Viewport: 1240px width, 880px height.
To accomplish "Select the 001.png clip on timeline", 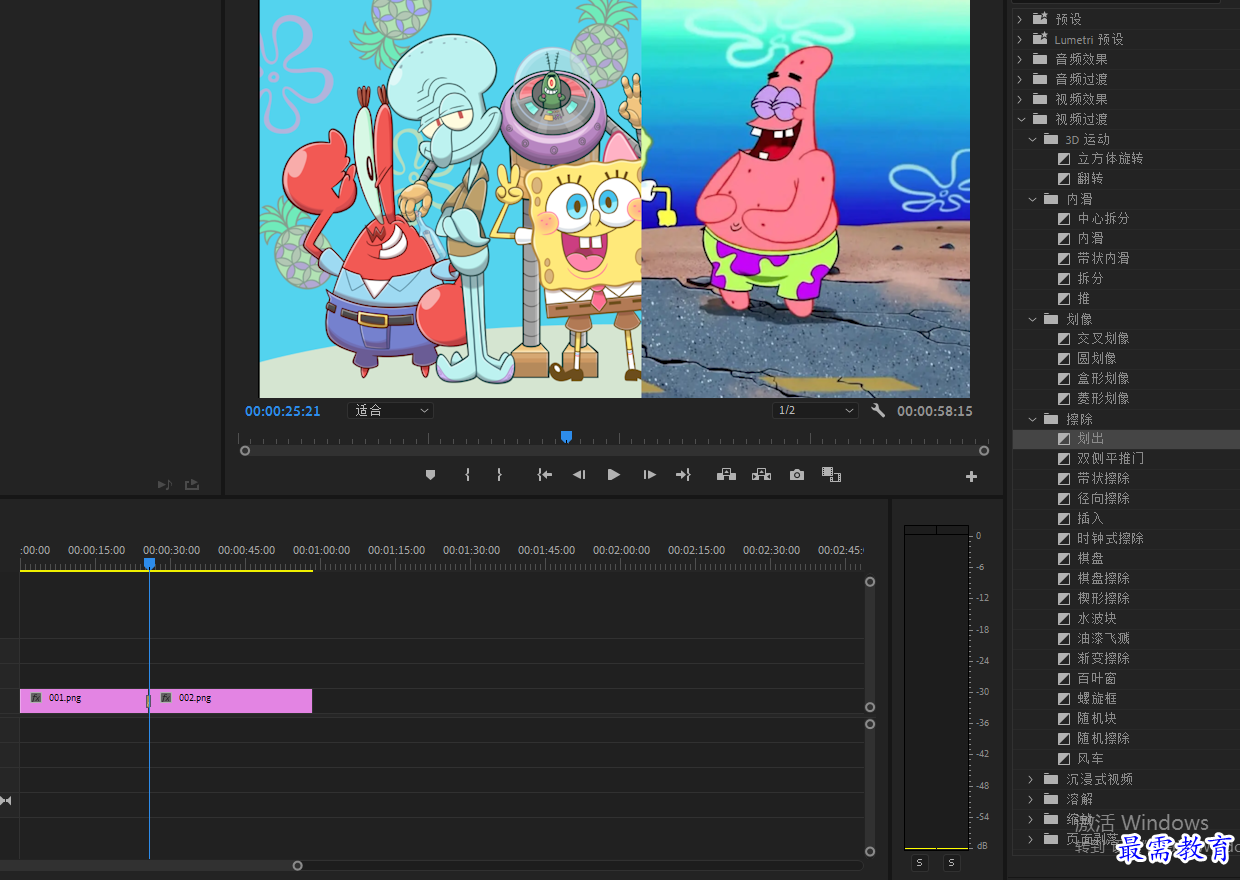I will pyautogui.click(x=83, y=701).
